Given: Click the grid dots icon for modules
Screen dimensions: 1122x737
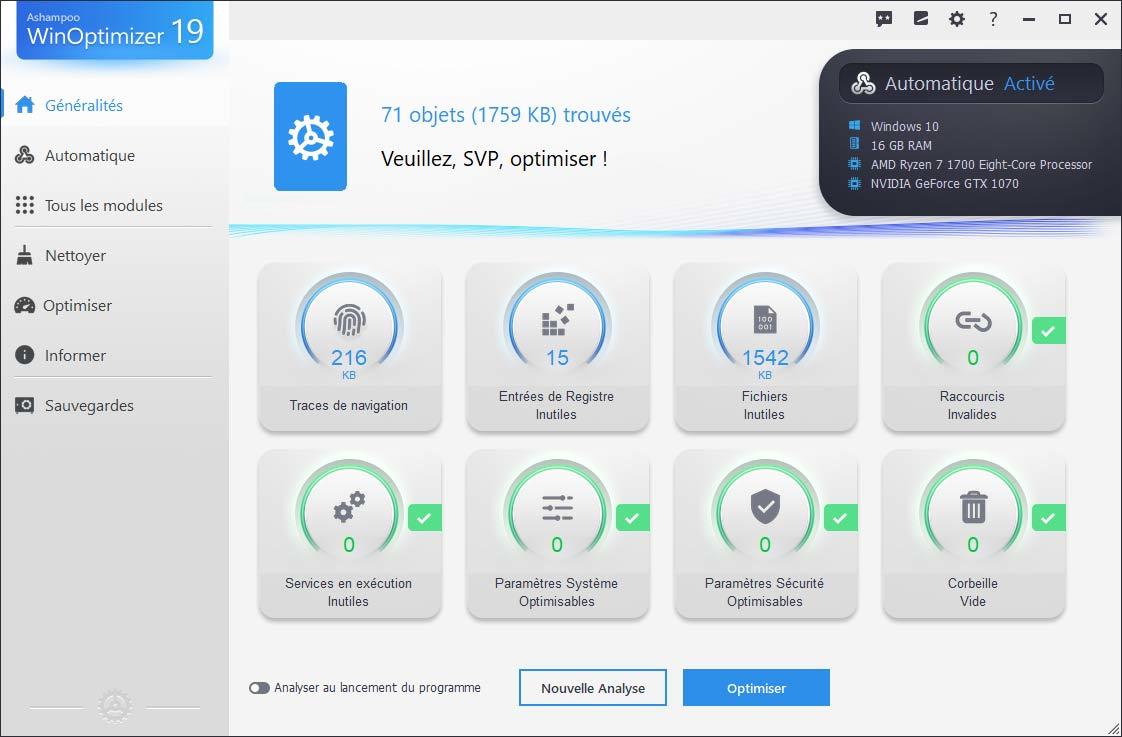Looking at the screenshot, I should point(24,205).
